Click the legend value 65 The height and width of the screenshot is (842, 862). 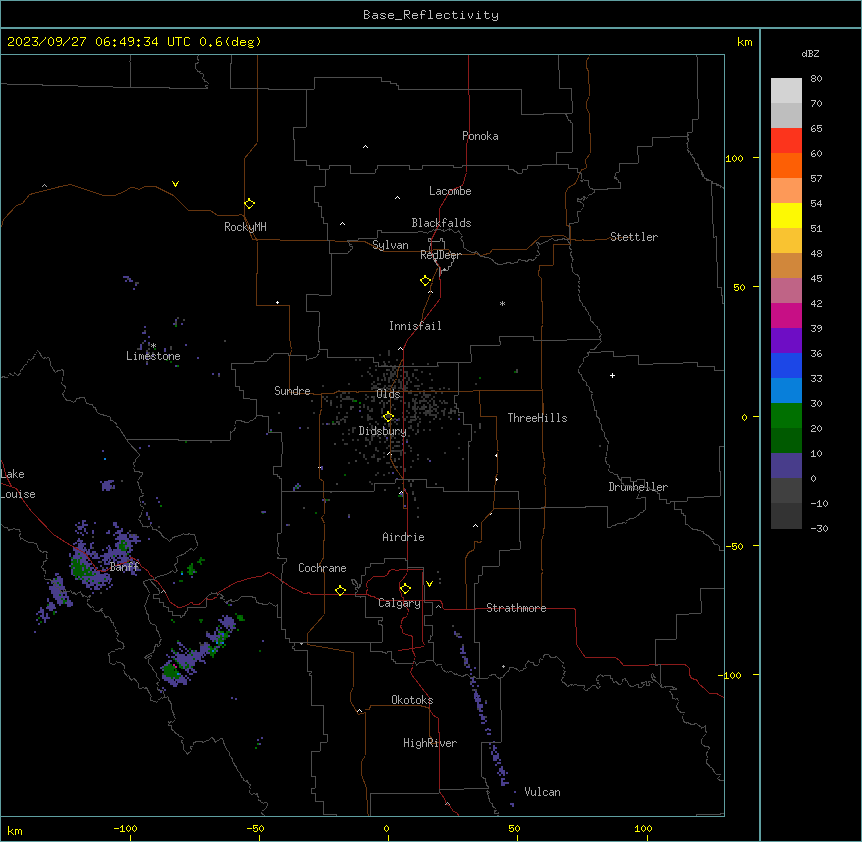coord(816,128)
